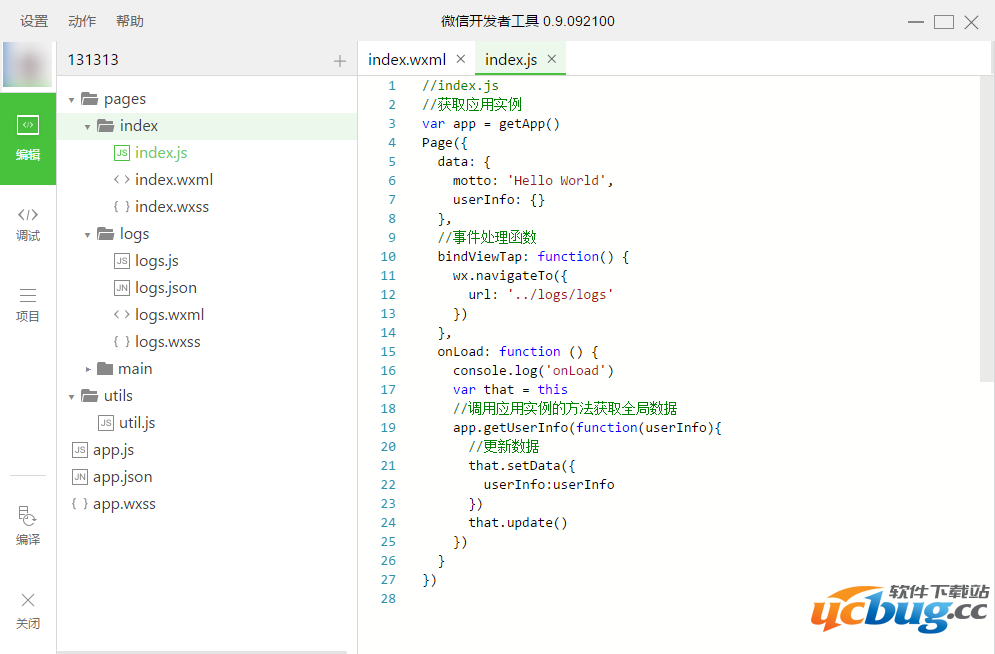This screenshot has height=654, width=995.
Task: Click the plus icon to add file
Action: click(340, 61)
